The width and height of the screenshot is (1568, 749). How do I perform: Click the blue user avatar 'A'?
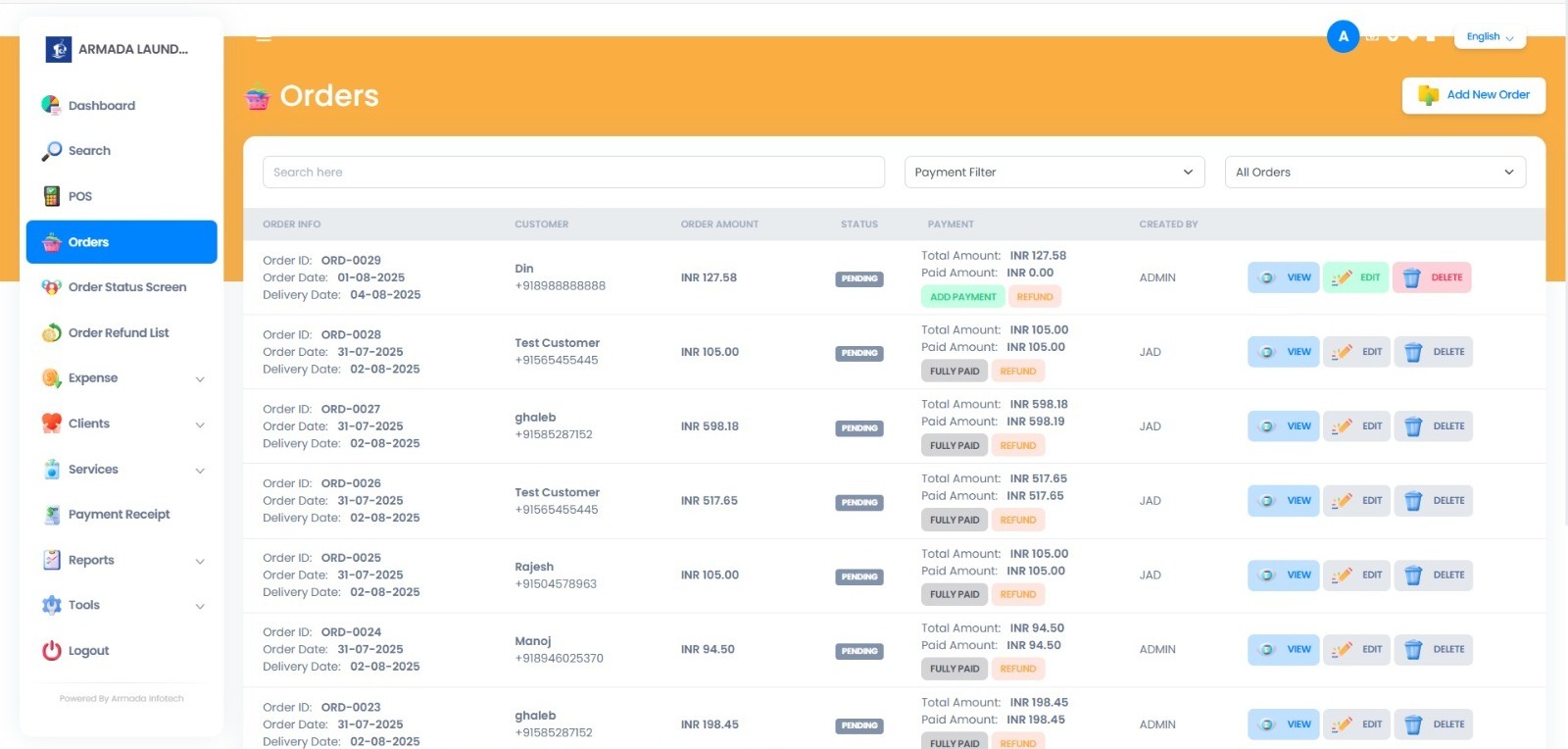click(x=1343, y=36)
